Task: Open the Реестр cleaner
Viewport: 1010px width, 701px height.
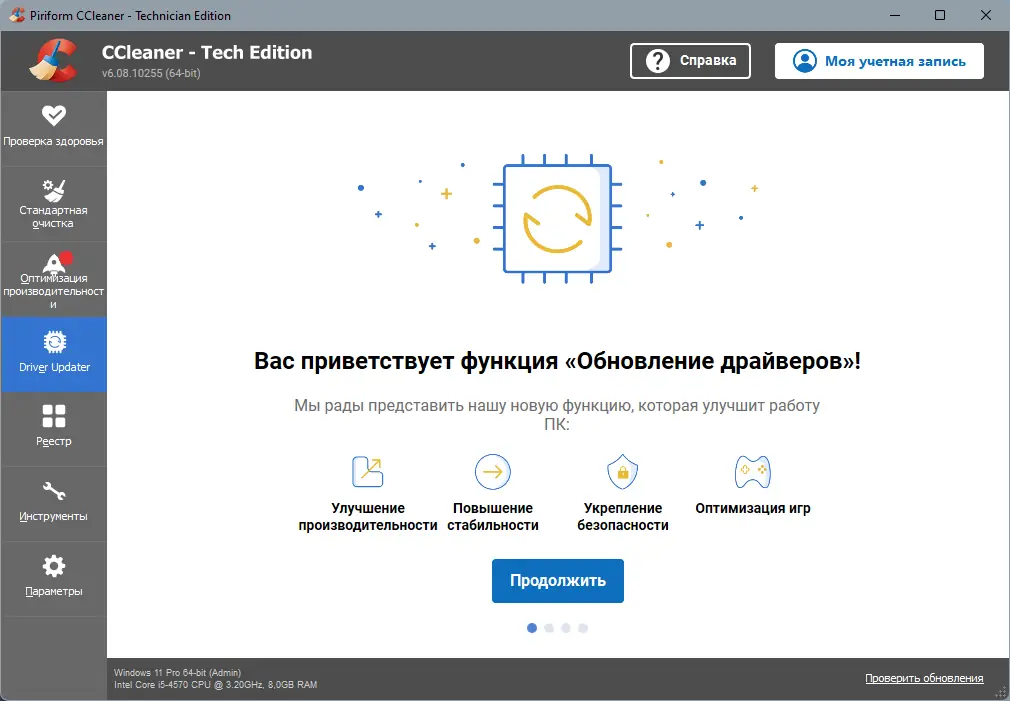Action: [x=54, y=427]
